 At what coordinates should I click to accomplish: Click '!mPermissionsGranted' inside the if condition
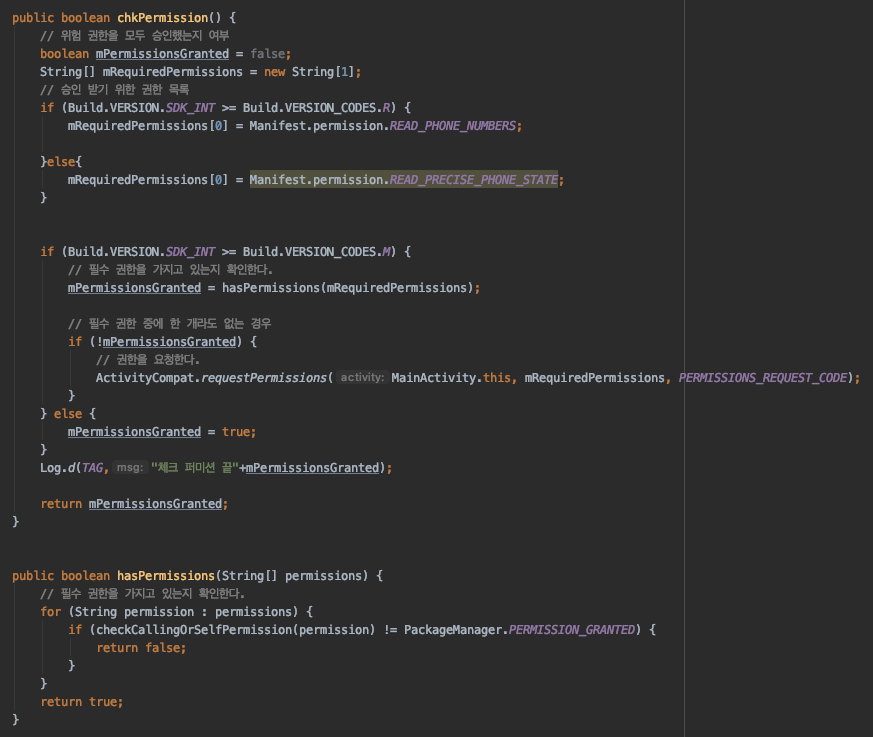tap(166, 342)
